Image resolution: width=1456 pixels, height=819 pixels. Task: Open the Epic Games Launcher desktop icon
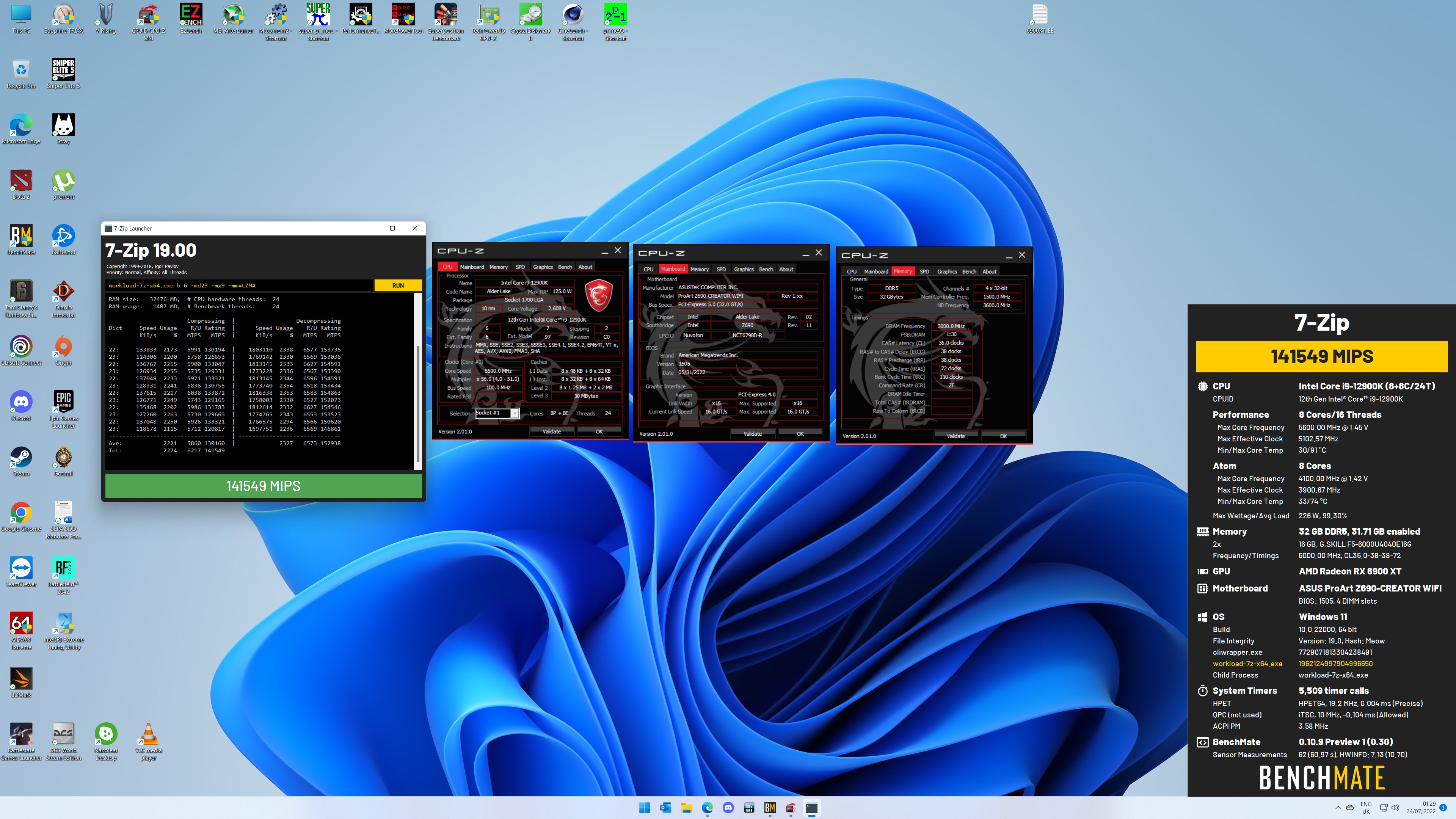tap(63, 409)
